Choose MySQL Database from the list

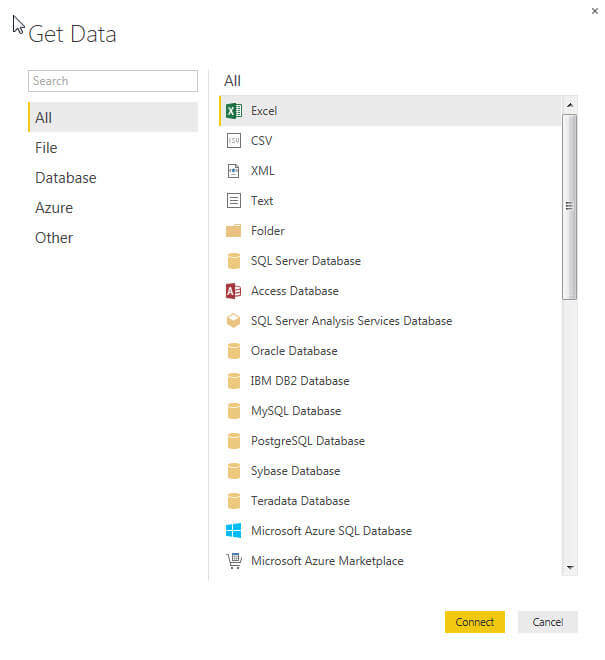pyautogui.click(x=295, y=411)
